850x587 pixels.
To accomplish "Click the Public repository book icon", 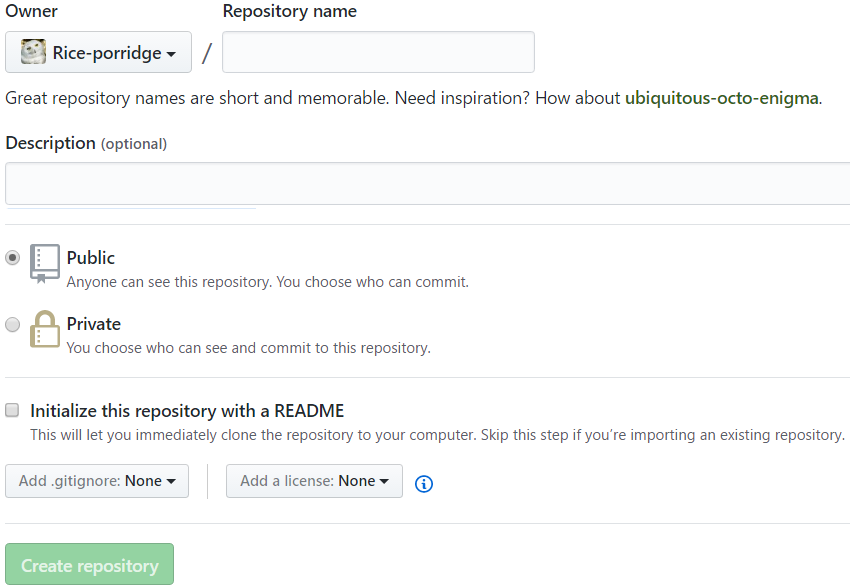I will 44,263.
